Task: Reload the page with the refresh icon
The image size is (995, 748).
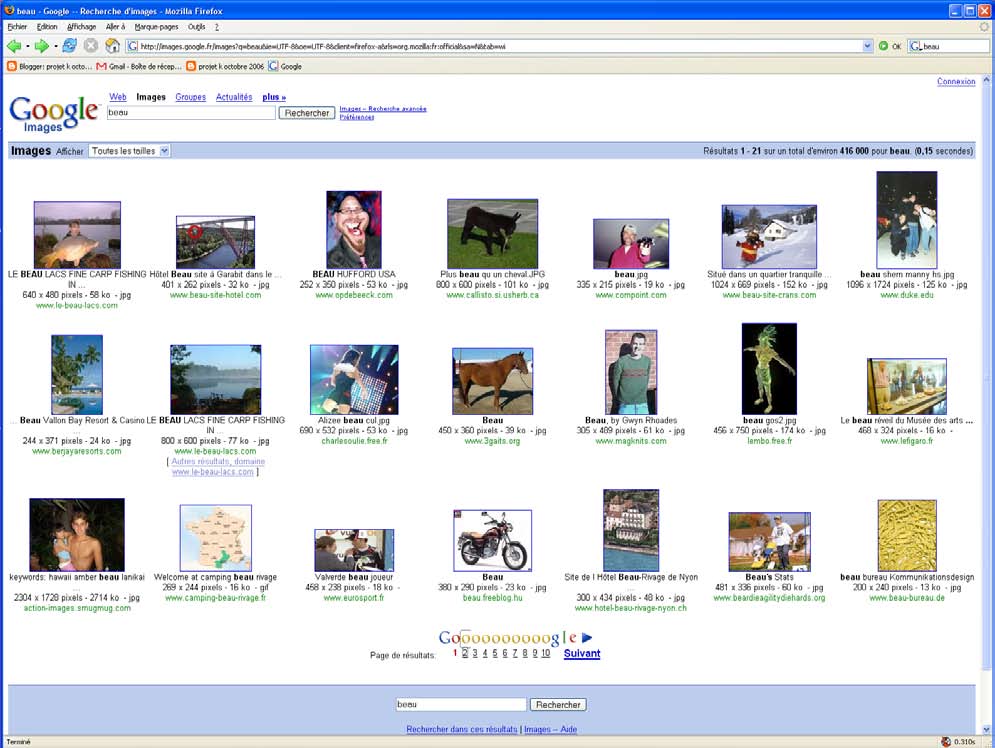Action: 70,46
